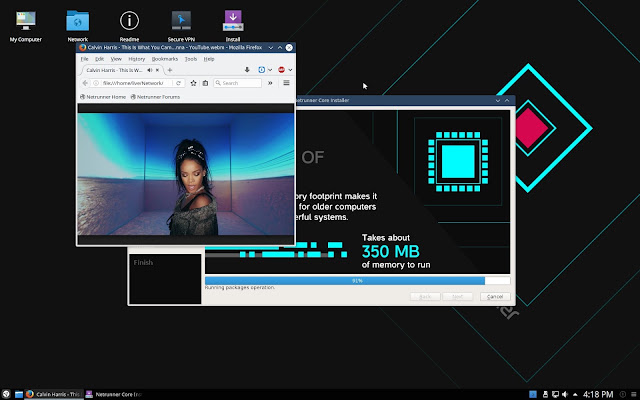Switch to Calvin Harris Firefox taskbar entry
The width and height of the screenshot is (640, 400).
53,394
